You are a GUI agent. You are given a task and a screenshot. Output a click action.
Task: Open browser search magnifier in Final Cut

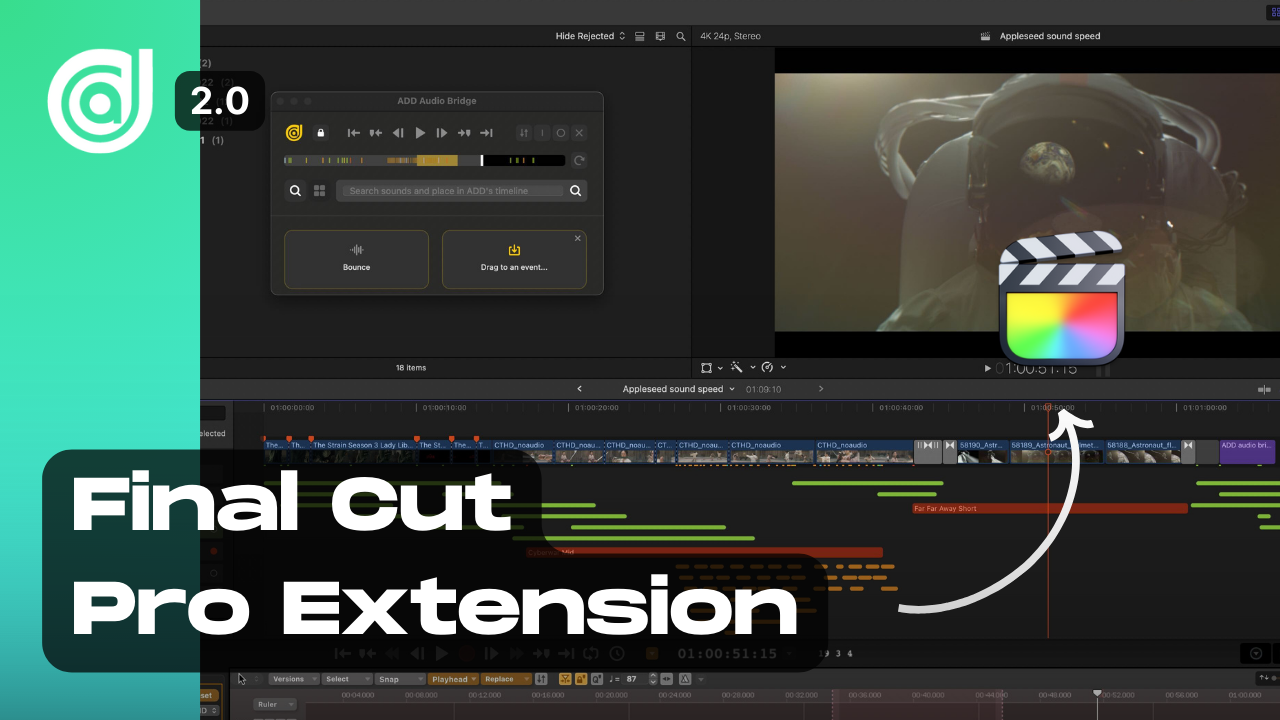coord(681,36)
